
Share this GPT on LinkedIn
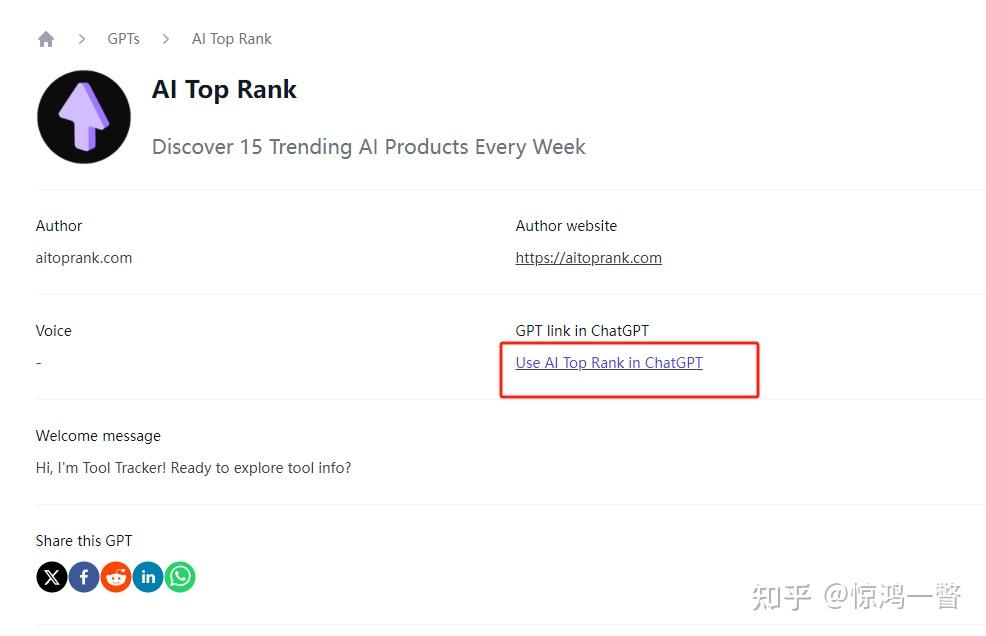(148, 576)
